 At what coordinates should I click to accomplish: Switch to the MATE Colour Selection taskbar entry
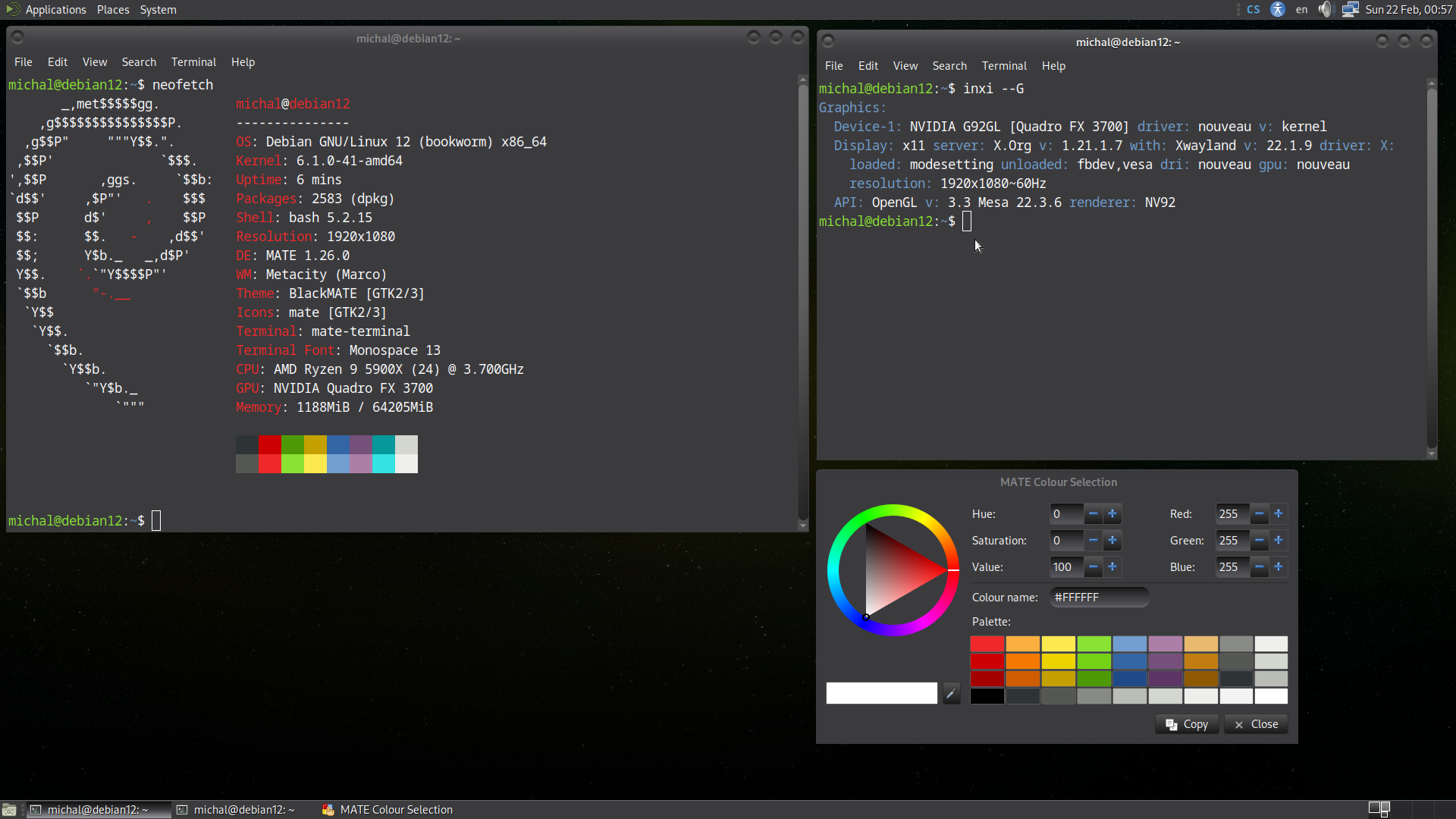pyautogui.click(x=388, y=810)
